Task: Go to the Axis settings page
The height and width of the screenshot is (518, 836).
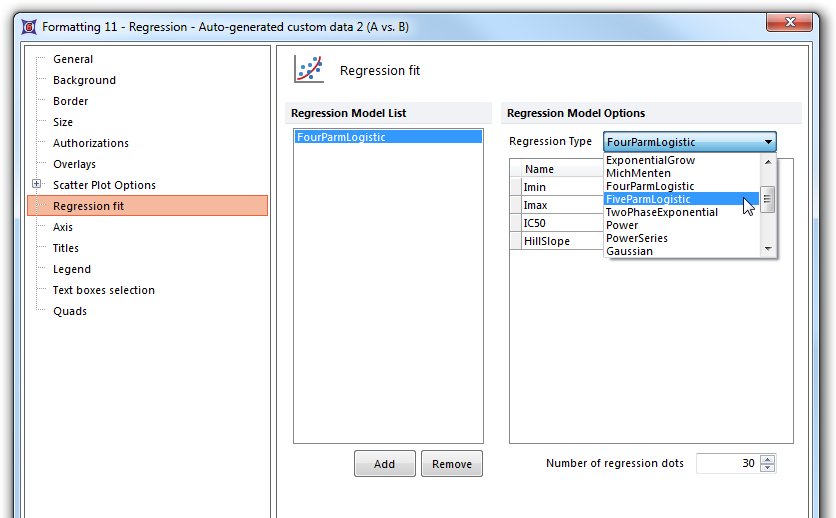Action: point(63,227)
